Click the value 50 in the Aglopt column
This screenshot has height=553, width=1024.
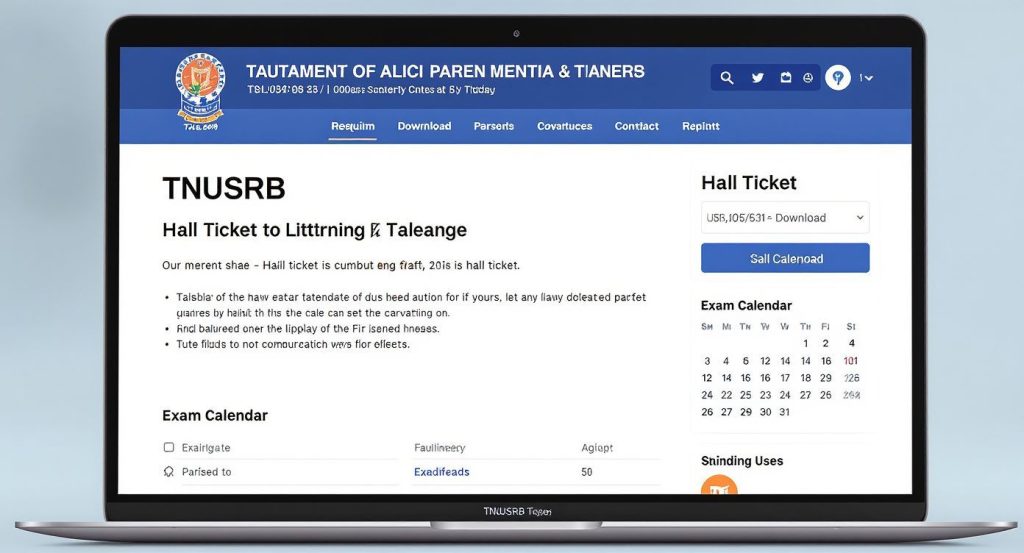click(x=586, y=471)
